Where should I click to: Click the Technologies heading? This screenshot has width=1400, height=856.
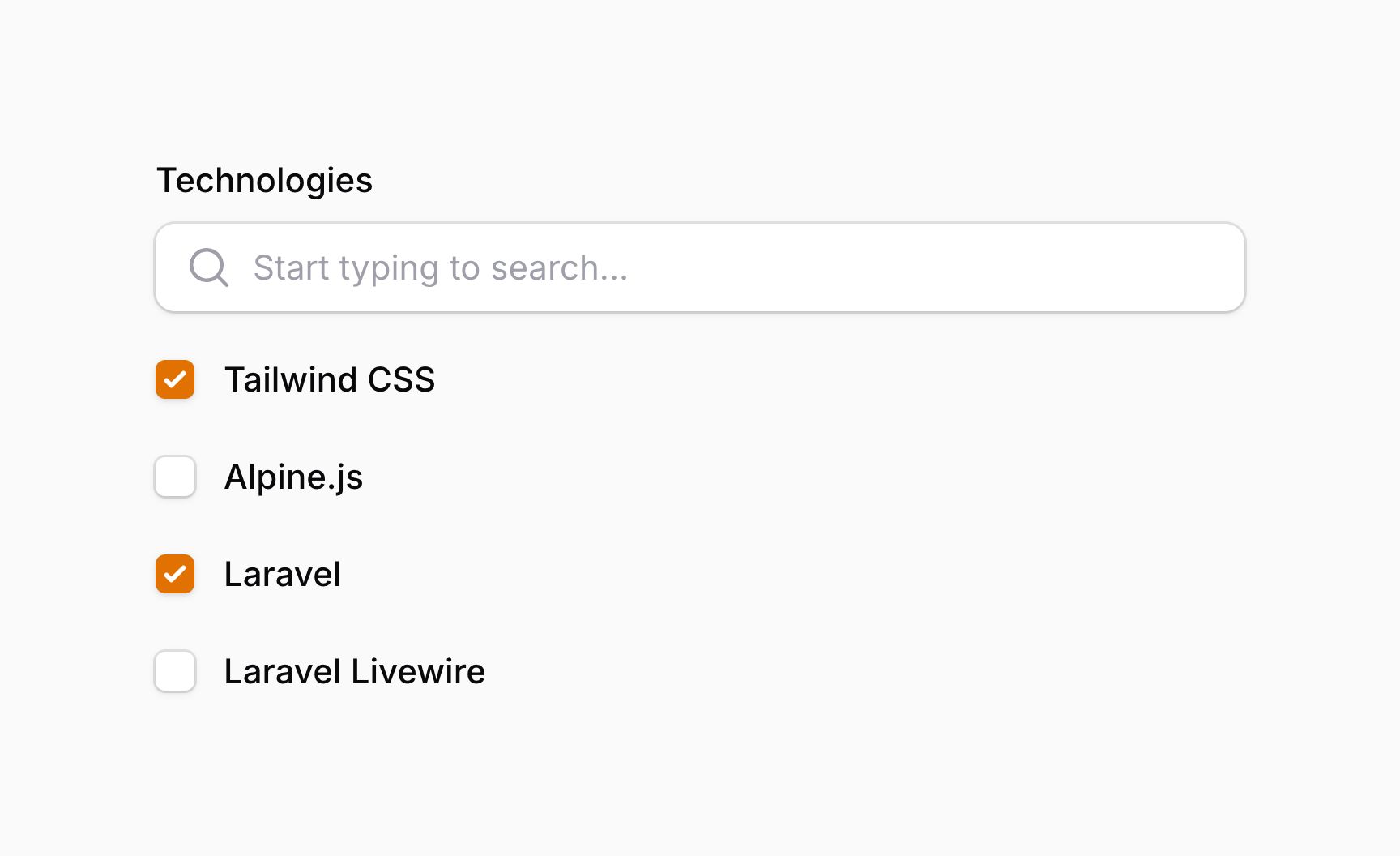point(264,180)
